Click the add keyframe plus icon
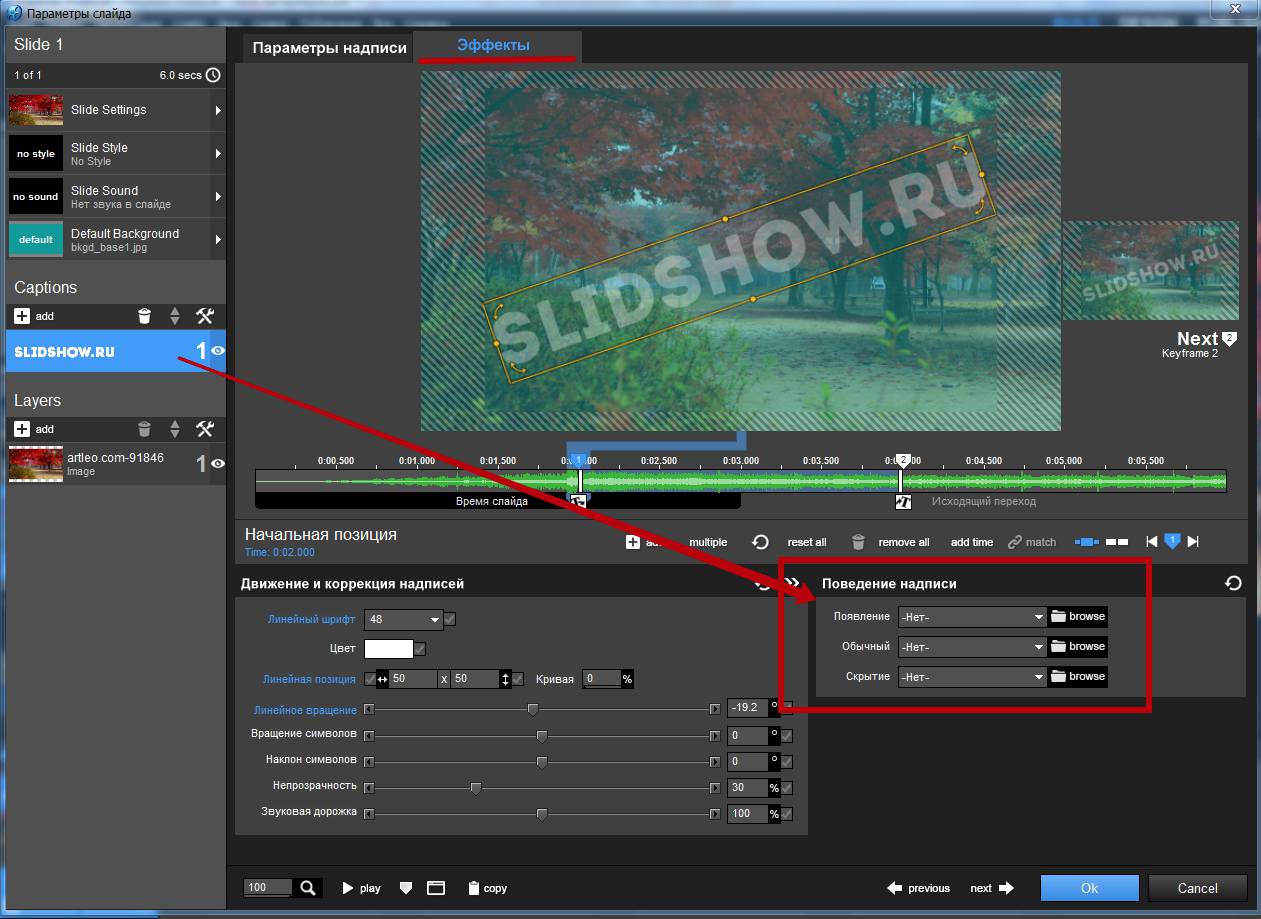Viewport: 1261px width, 919px height. click(x=632, y=542)
